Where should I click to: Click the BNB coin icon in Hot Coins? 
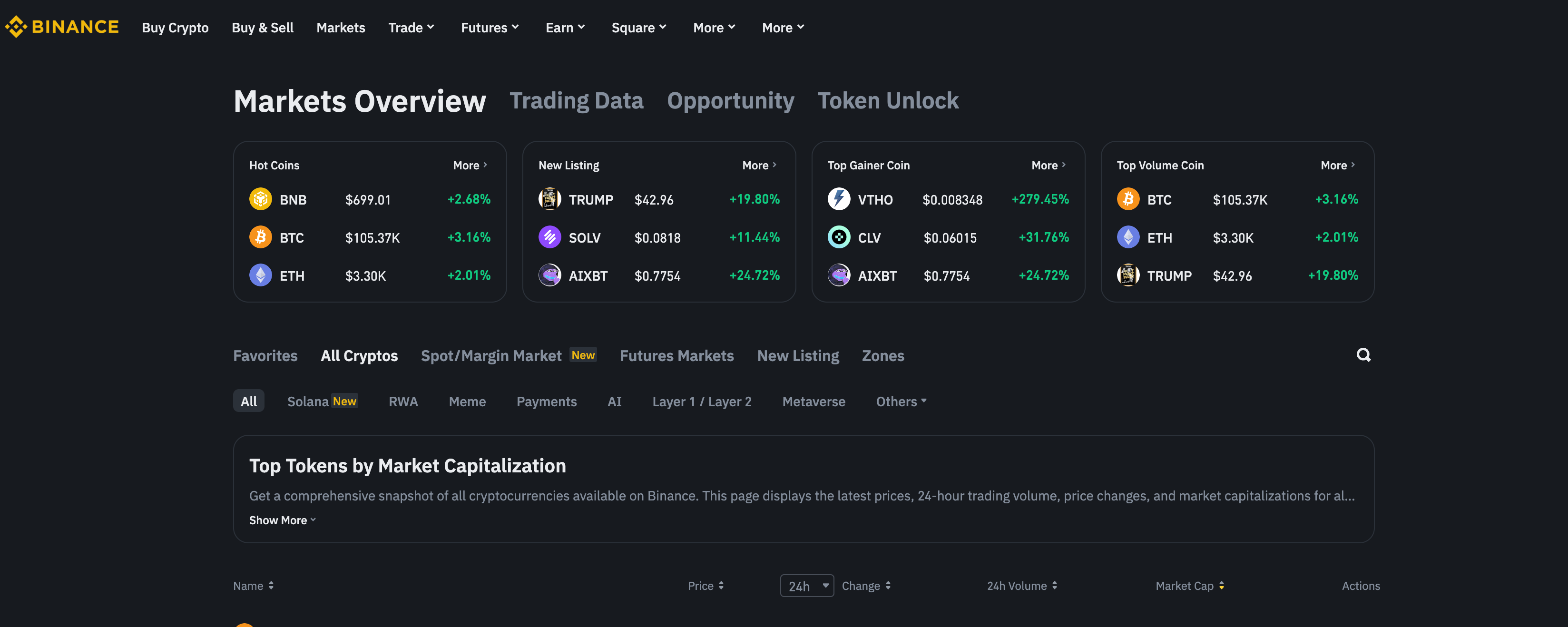click(261, 199)
